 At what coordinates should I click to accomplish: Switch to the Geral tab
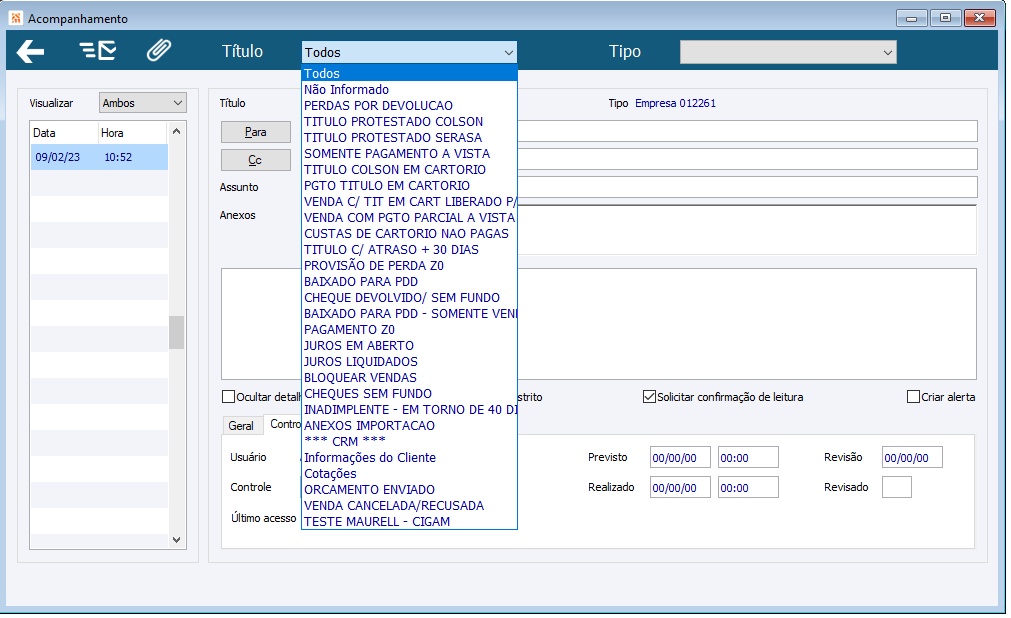(241, 426)
